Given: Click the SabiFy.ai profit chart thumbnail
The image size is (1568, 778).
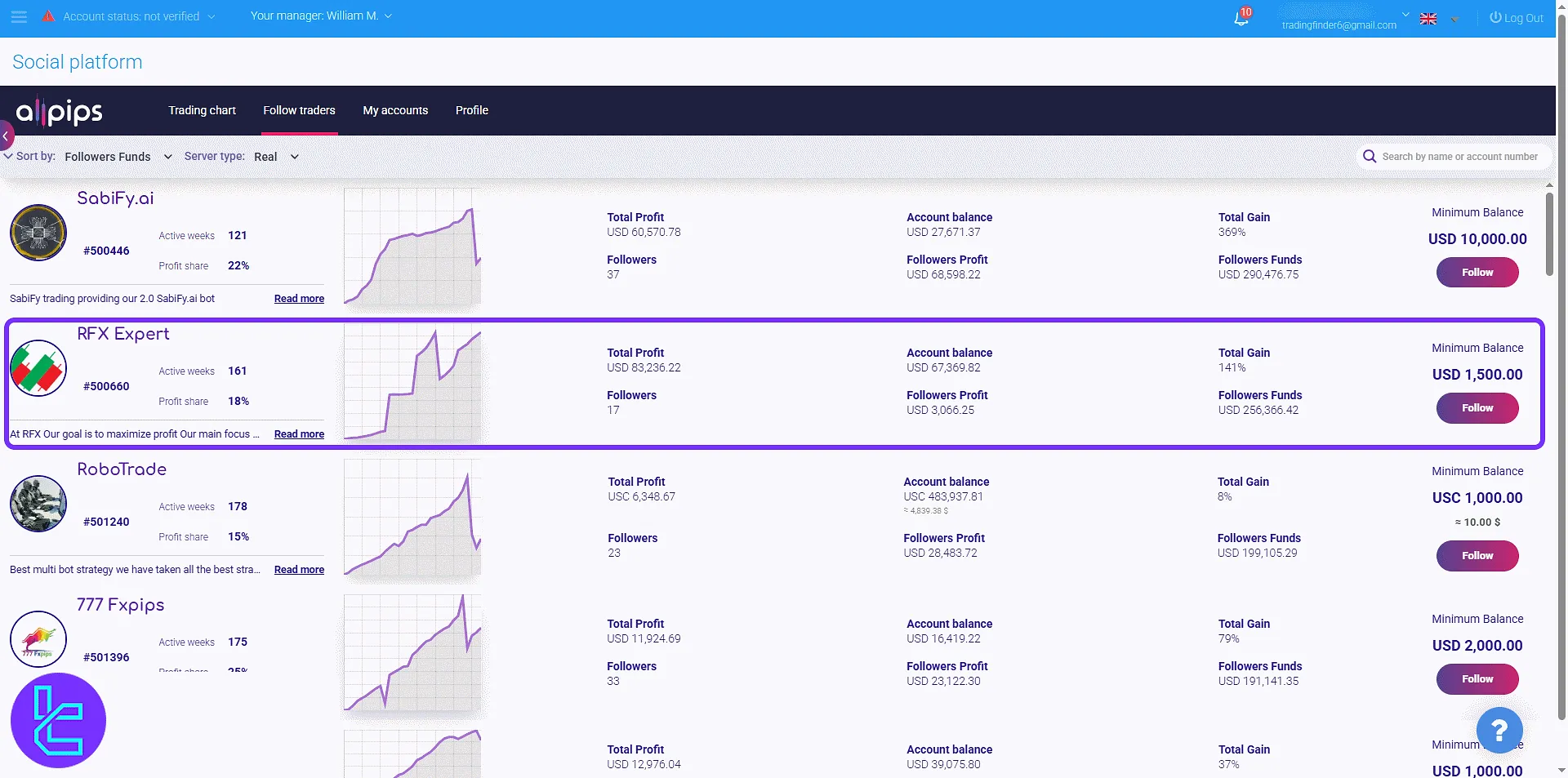Looking at the screenshot, I should pyautogui.click(x=412, y=247).
